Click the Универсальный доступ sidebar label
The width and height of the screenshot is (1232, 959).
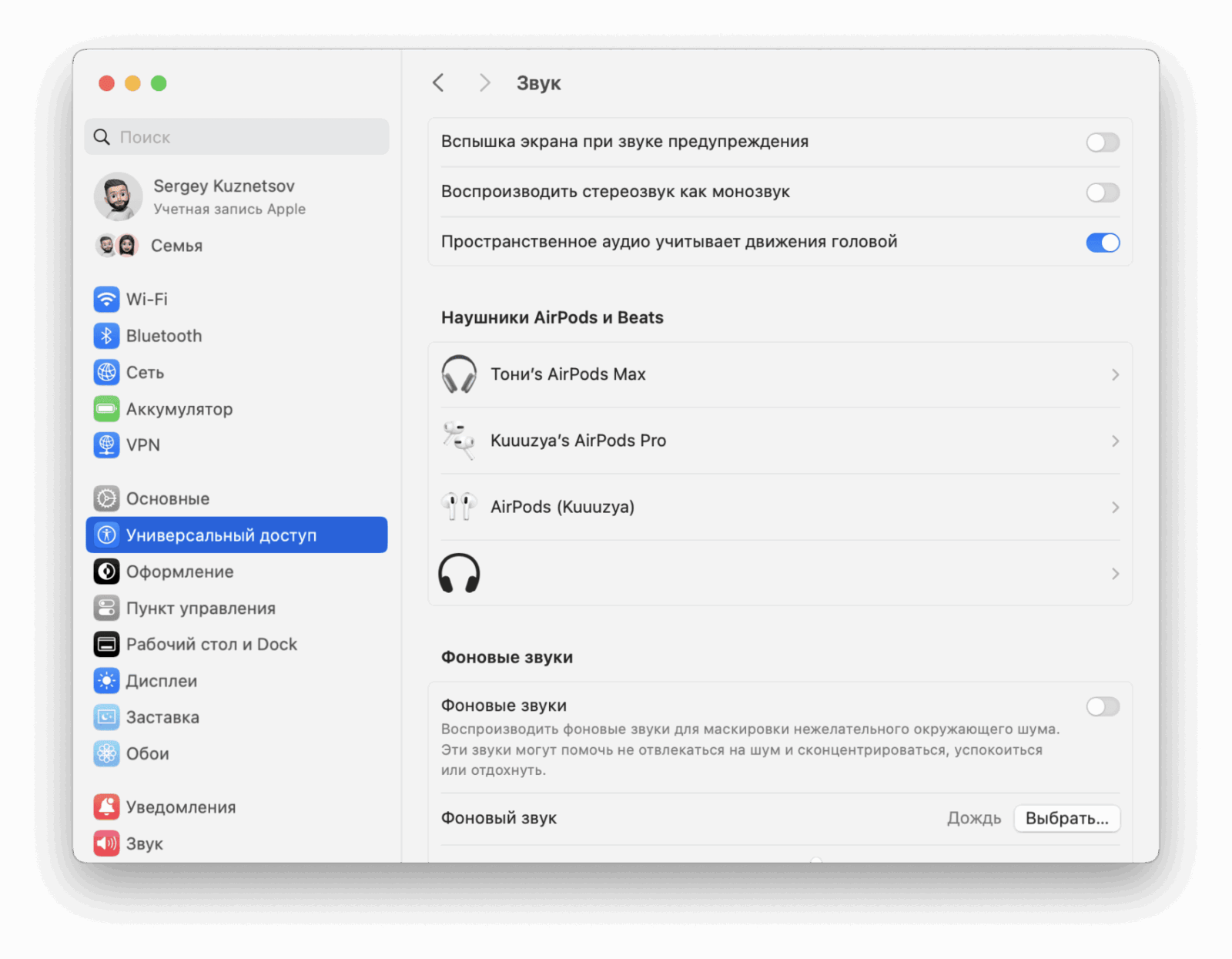(x=221, y=535)
